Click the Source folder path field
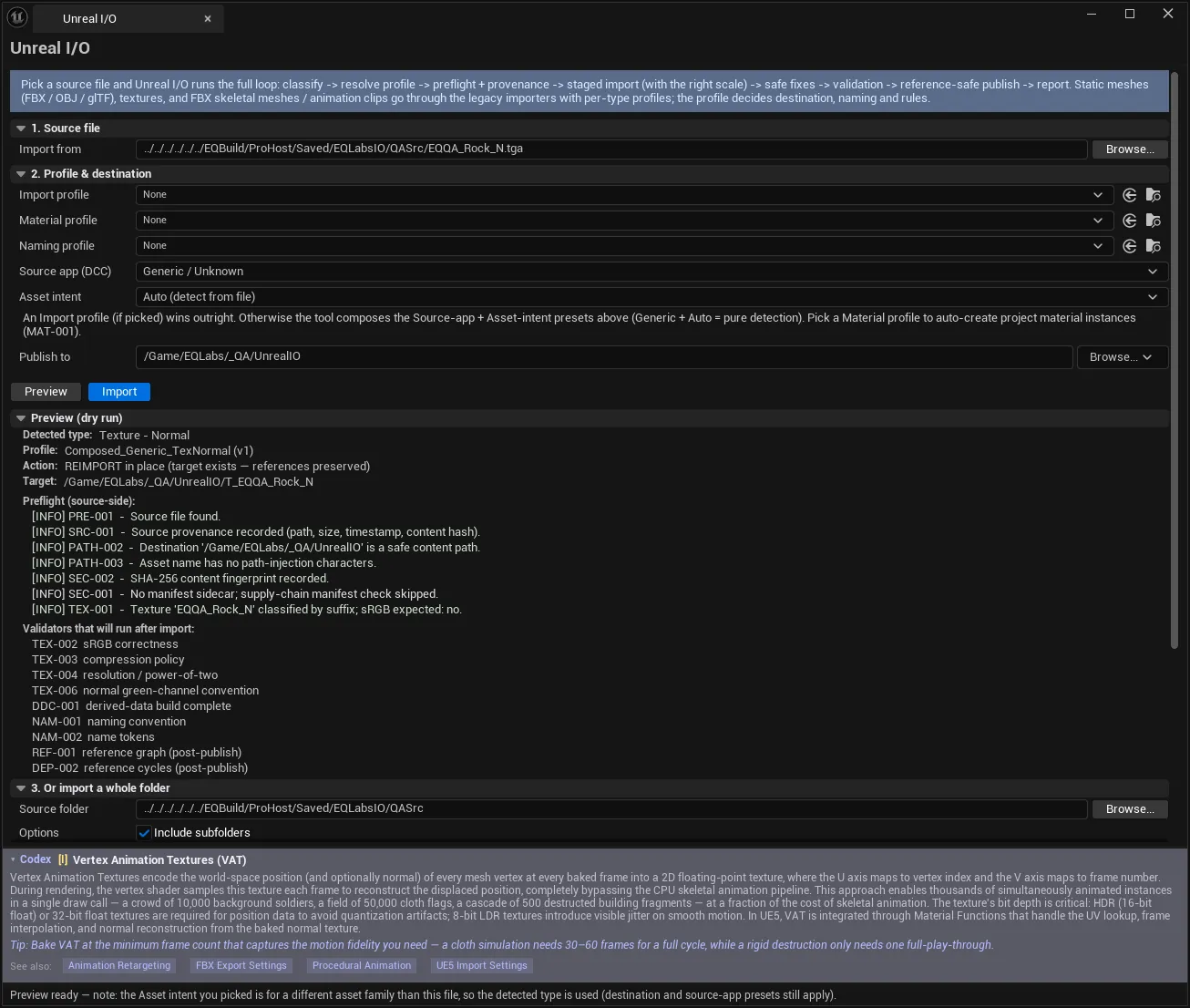Screen dimensions: 1190x1008 pos(611,809)
